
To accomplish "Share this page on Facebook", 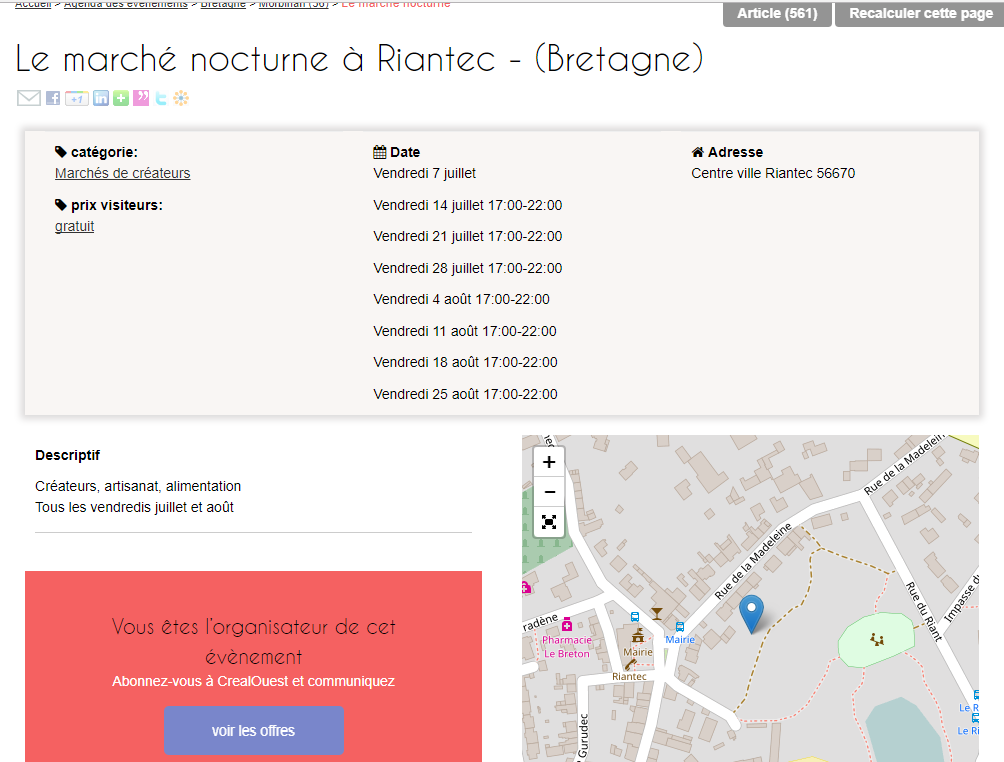I will tap(53, 98).
